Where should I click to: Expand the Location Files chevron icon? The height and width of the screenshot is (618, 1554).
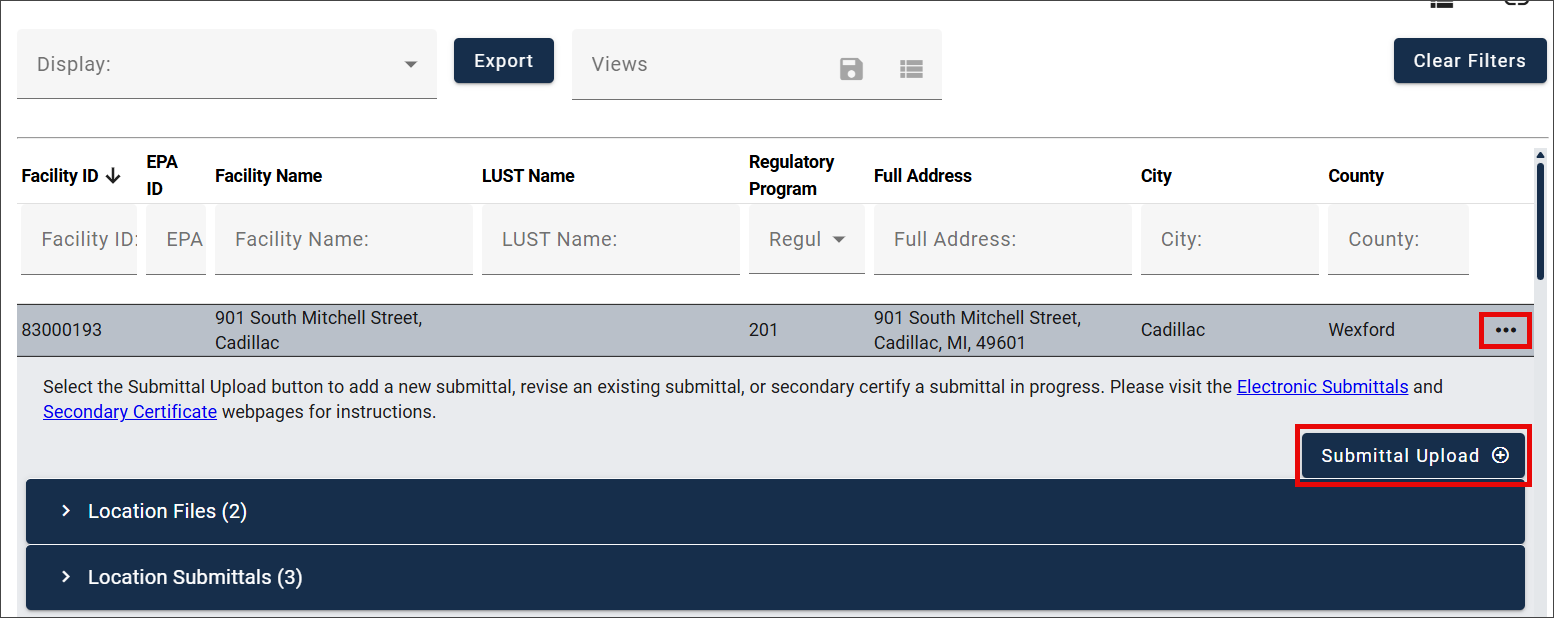pos(66,511)
